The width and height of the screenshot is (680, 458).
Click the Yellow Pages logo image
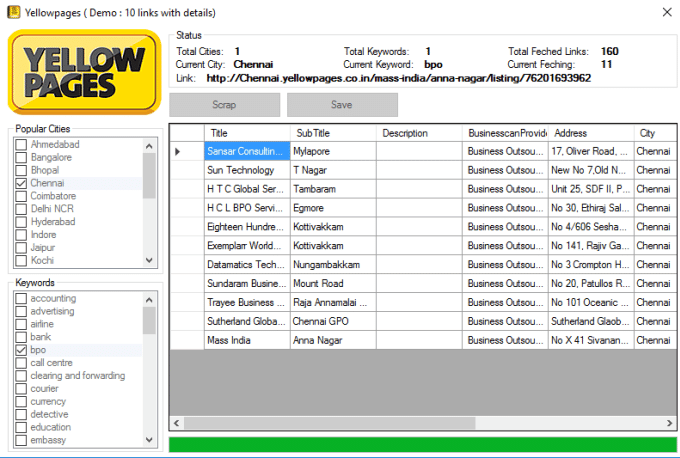85,72
